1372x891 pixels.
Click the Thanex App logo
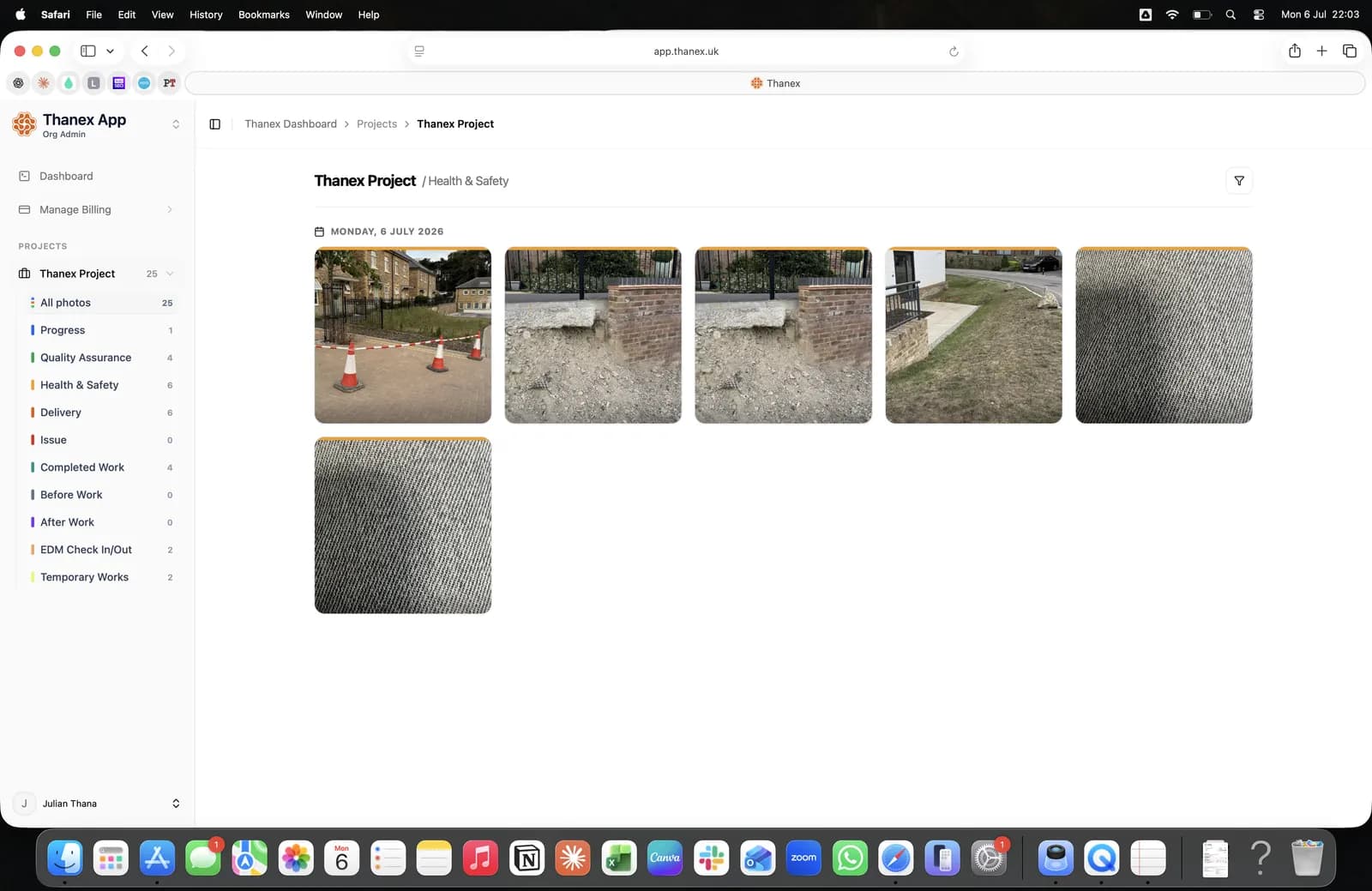click(24, 124)
